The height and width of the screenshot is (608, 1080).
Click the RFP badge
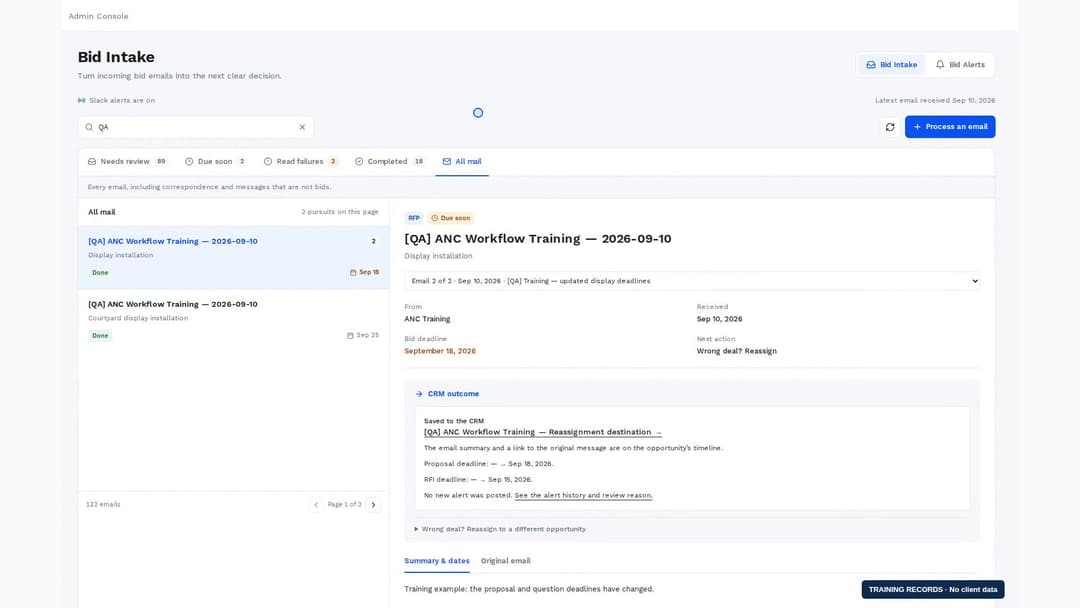click(x=413, y=218)
